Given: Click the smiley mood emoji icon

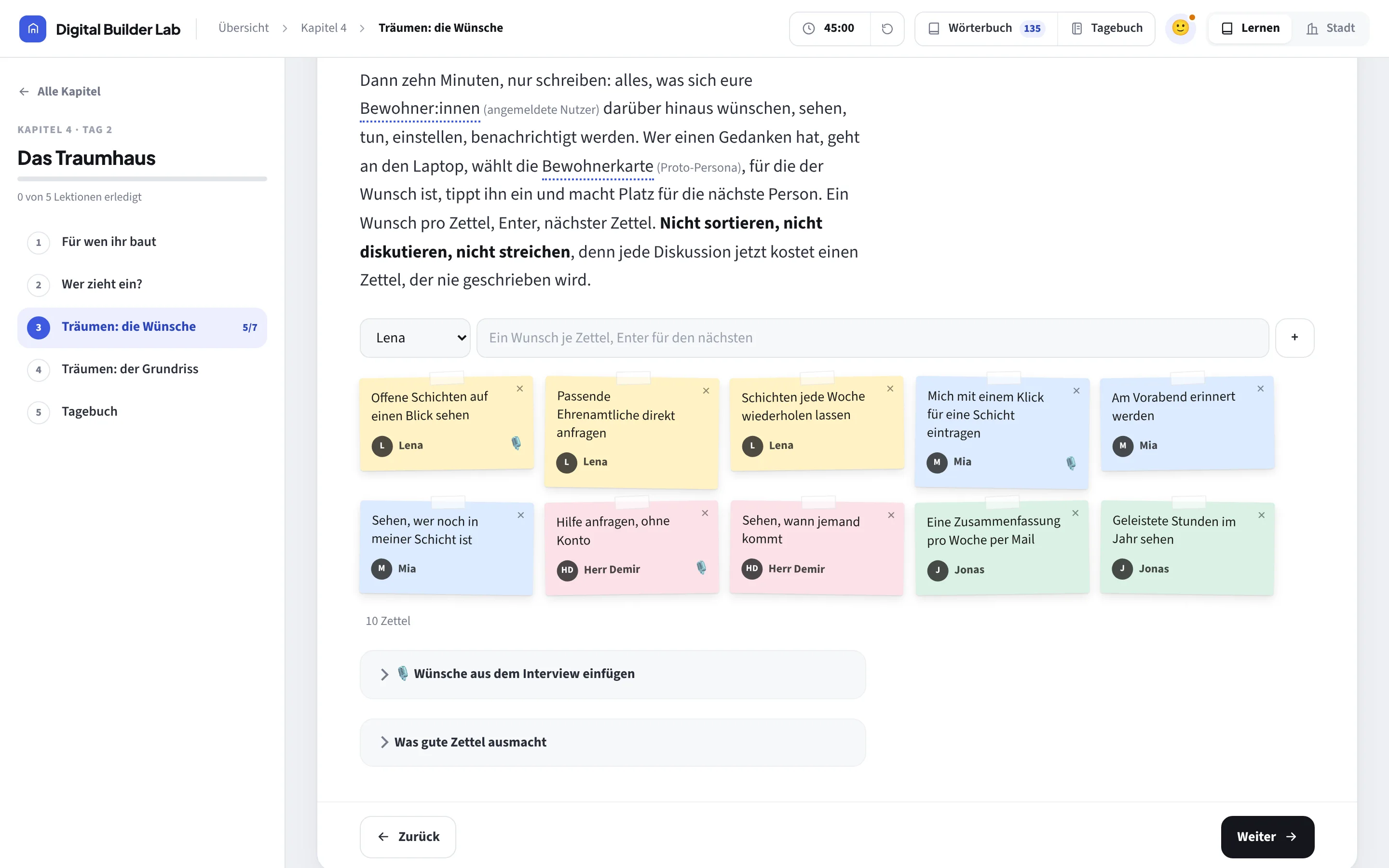Looking at the screenshot, I should click(1180, 28).
